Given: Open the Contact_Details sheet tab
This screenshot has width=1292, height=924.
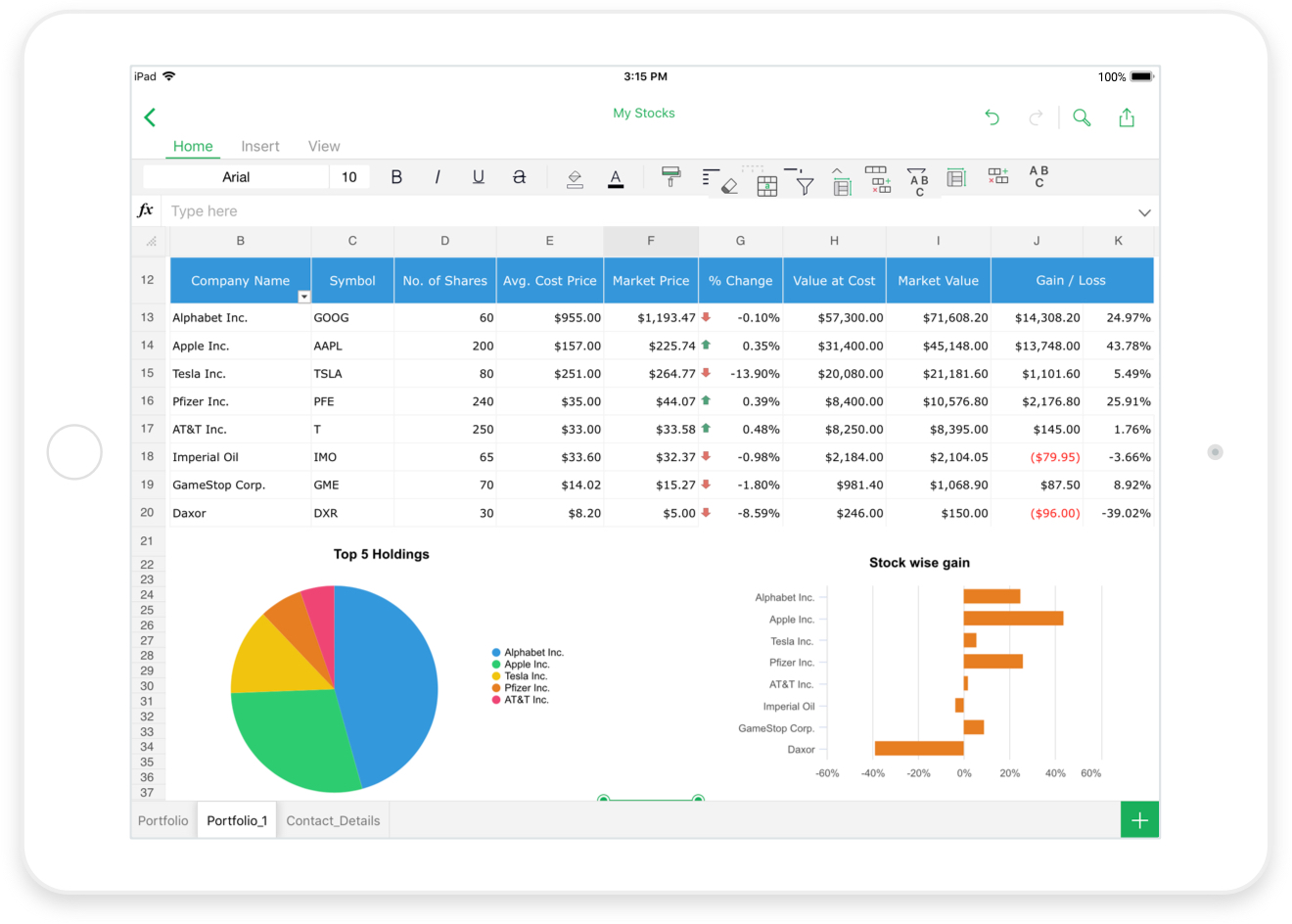Looking at the screenshot, I should point(333,820).
